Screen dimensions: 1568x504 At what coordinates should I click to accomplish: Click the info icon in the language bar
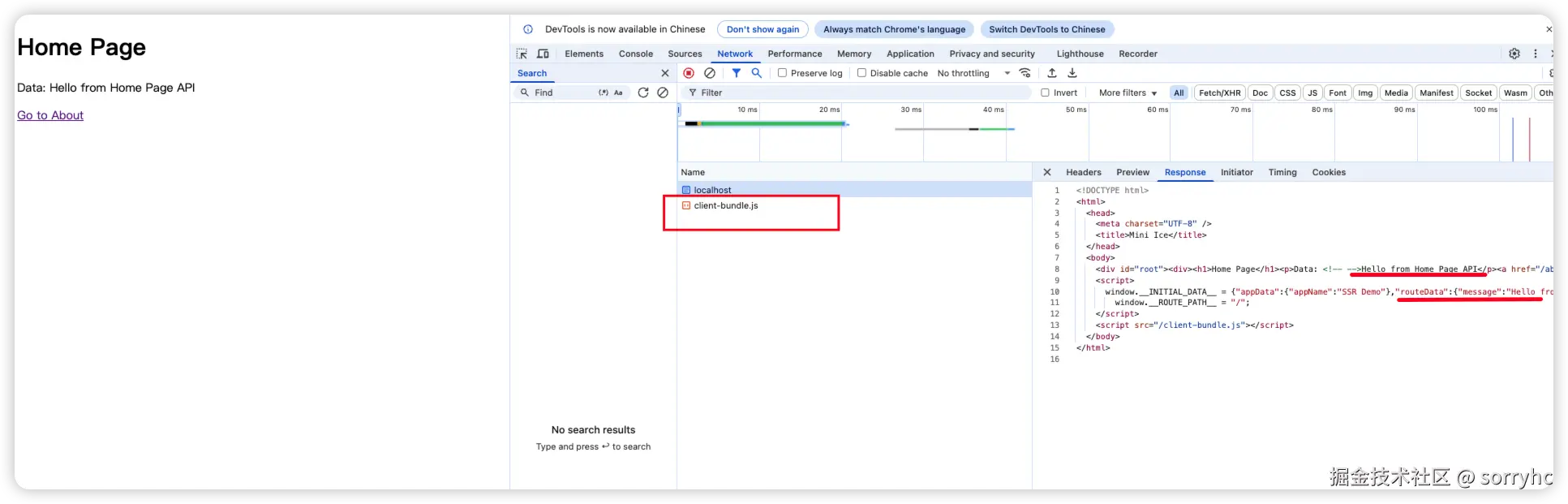click(x=528, y=29)
